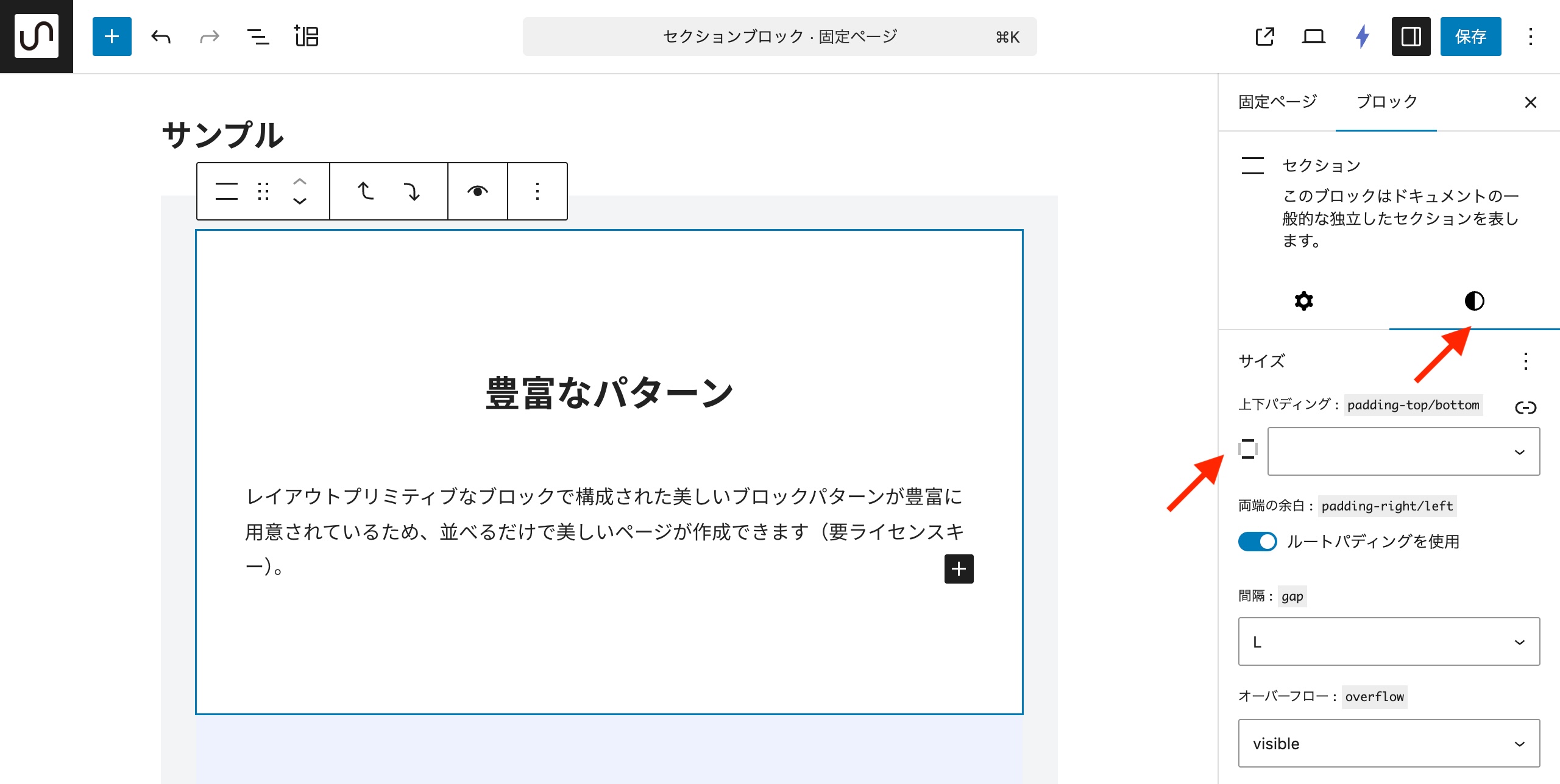Image resolution: width=1560 pixels, height=784 pixels.
Task: Disable the root padding toggle (ルートパディングを使用)
Action: point(1257,542)
